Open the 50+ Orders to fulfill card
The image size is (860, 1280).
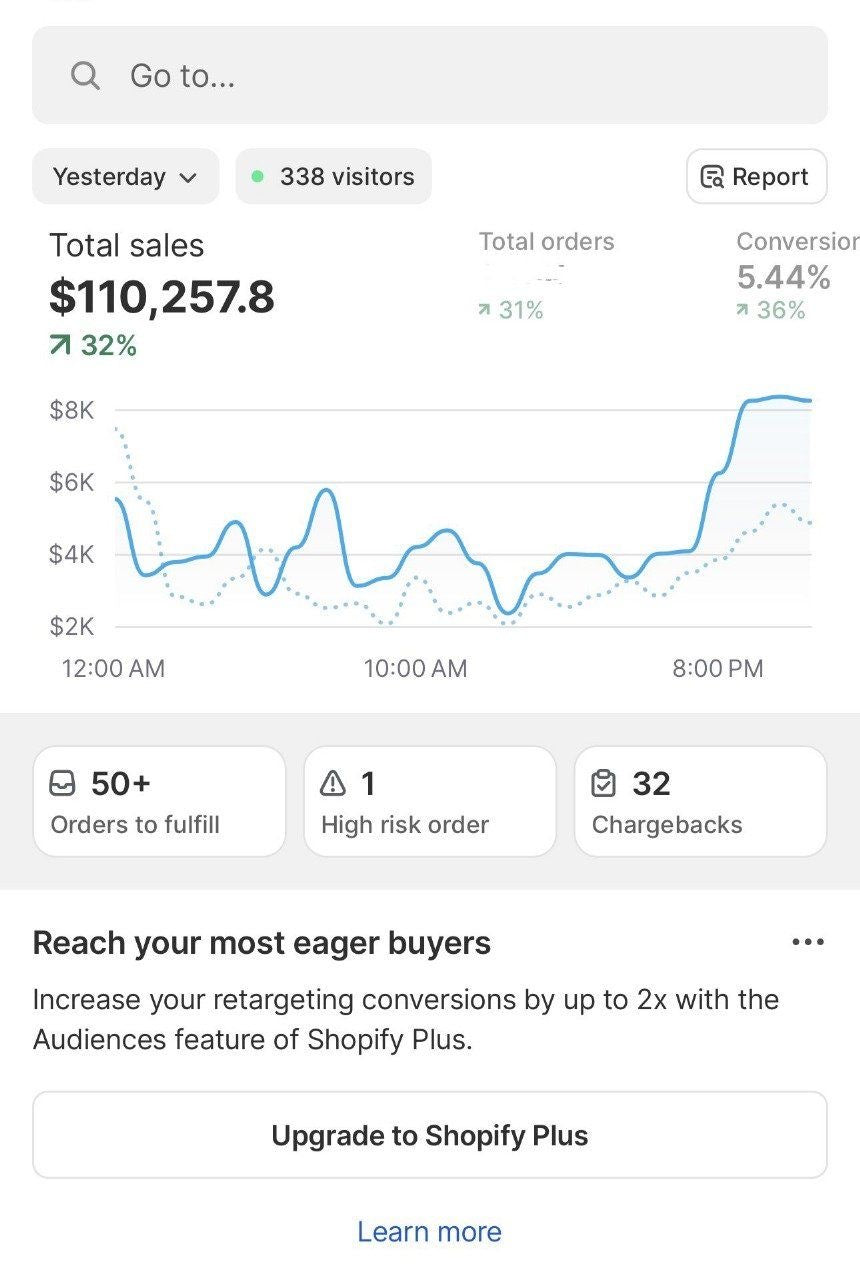159,802
